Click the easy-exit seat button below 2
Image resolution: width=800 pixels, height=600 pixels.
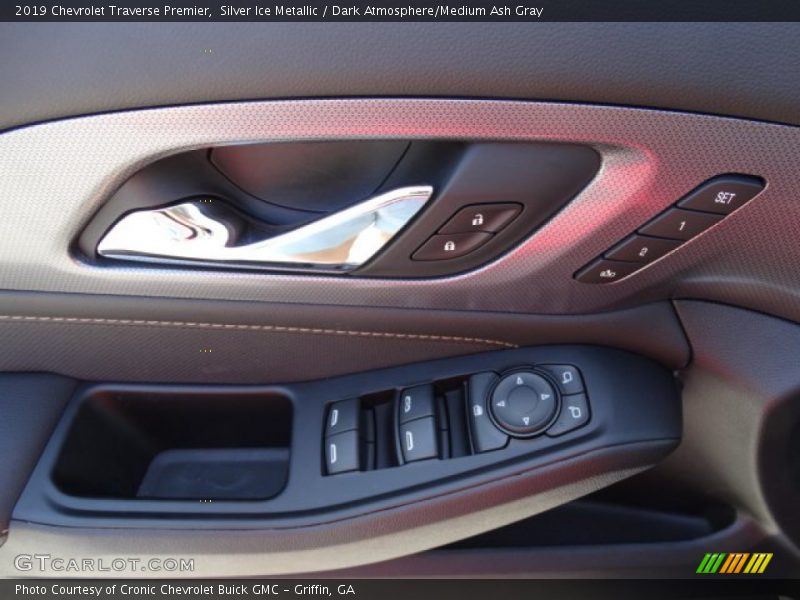608,272
